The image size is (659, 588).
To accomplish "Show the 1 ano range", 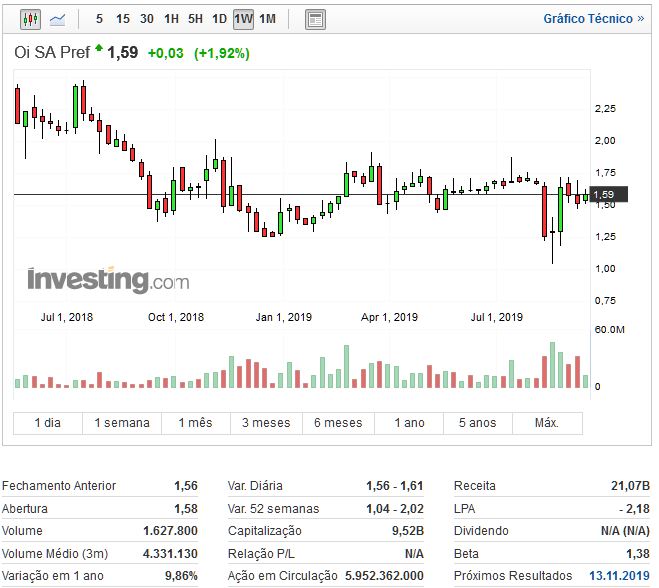I will click(x=409, y=423).
